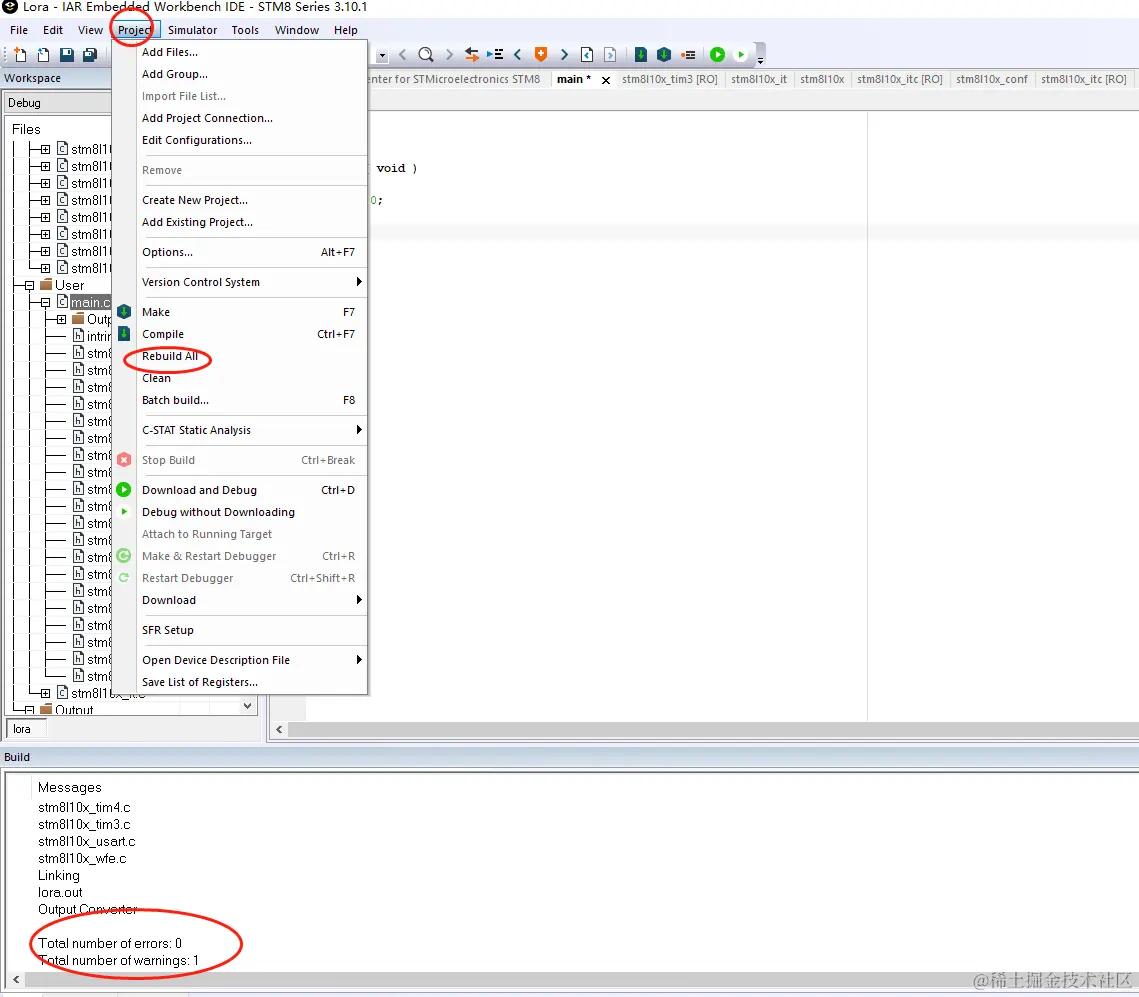Click the Save toolbar icon
Screen dimensions: 1139x997
click(x=67, y=54)
